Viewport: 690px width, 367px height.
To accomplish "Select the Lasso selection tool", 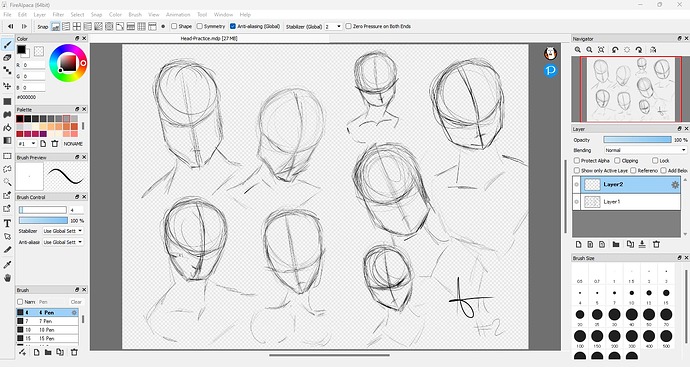I will [7, 169].
